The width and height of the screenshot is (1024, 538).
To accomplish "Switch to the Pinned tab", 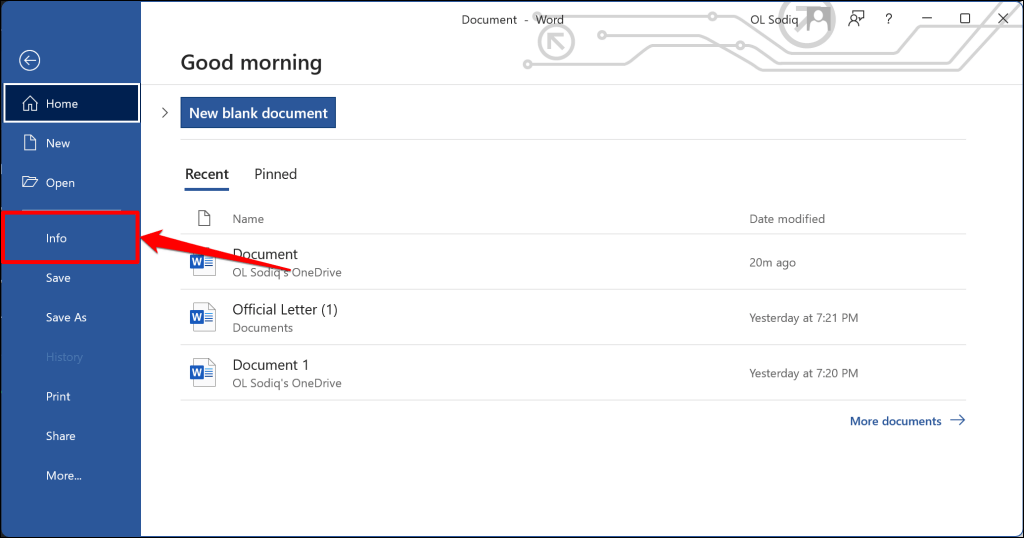I will [x=276, y=174].
